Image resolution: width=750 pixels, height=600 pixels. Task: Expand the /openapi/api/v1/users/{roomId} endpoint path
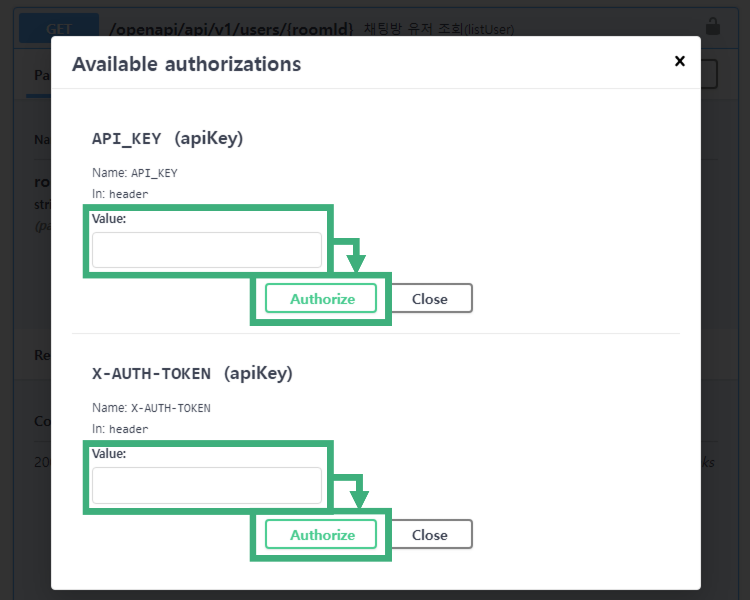[230, 29]
